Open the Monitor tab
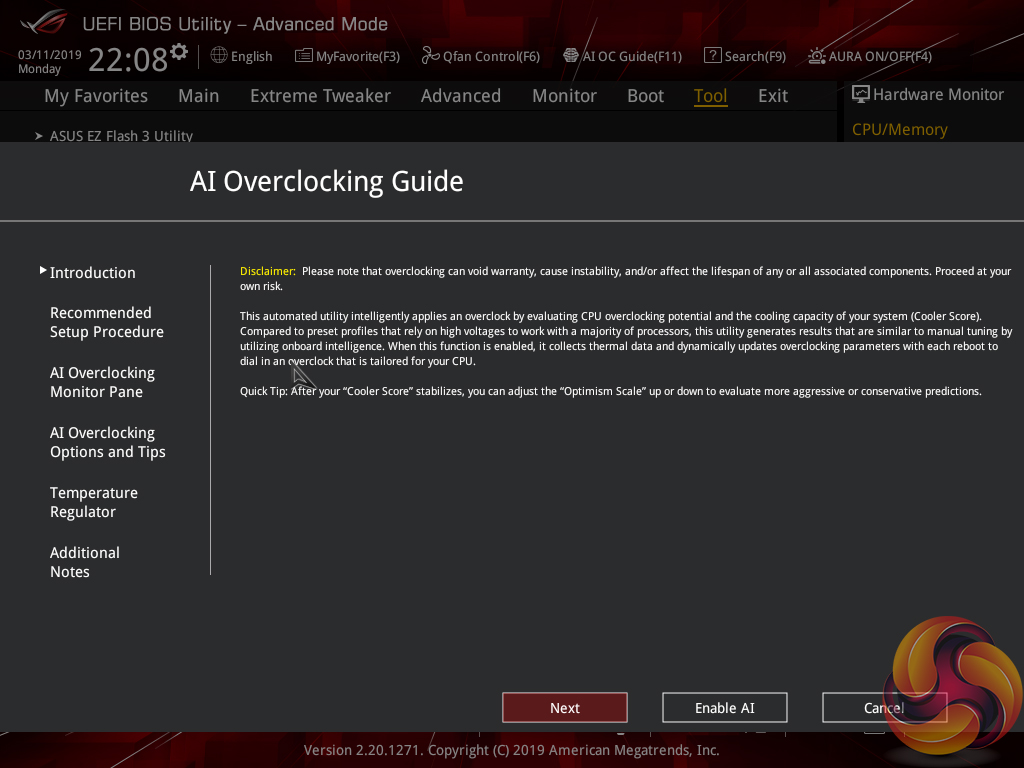 564,96
